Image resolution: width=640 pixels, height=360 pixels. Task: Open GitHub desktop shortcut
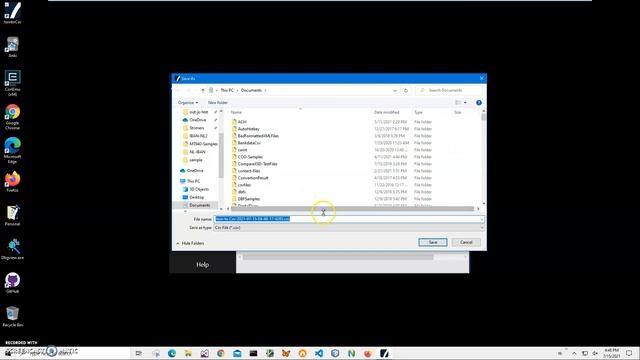coord(12,282)
